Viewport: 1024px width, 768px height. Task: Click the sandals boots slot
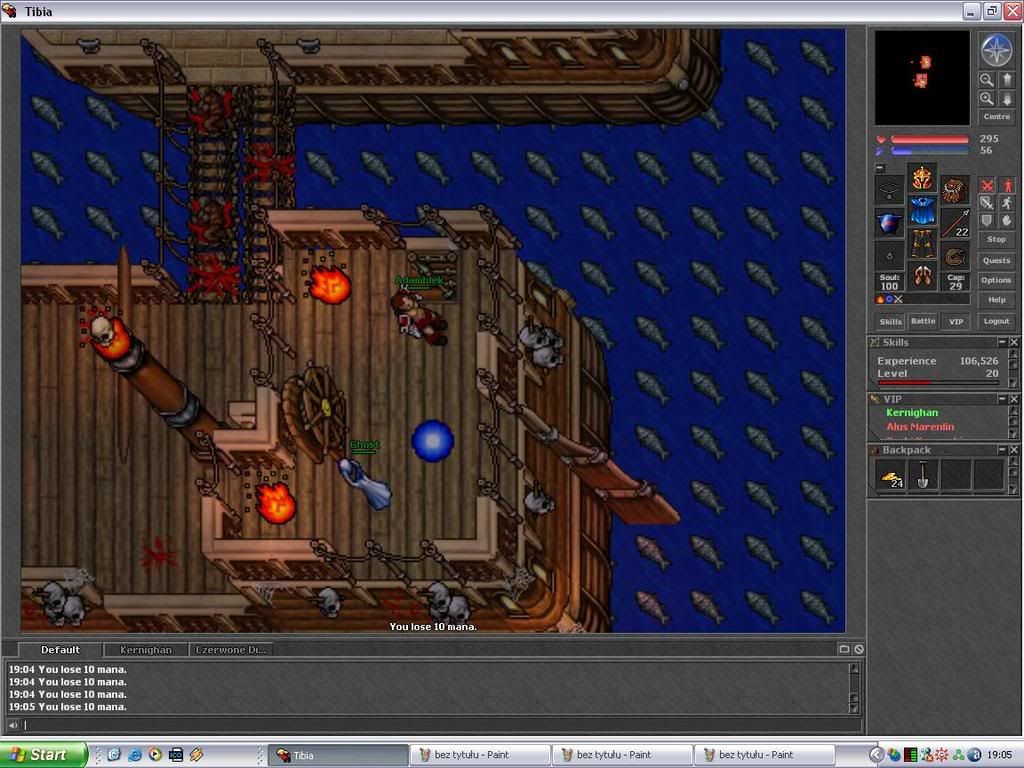click(922, 276)
